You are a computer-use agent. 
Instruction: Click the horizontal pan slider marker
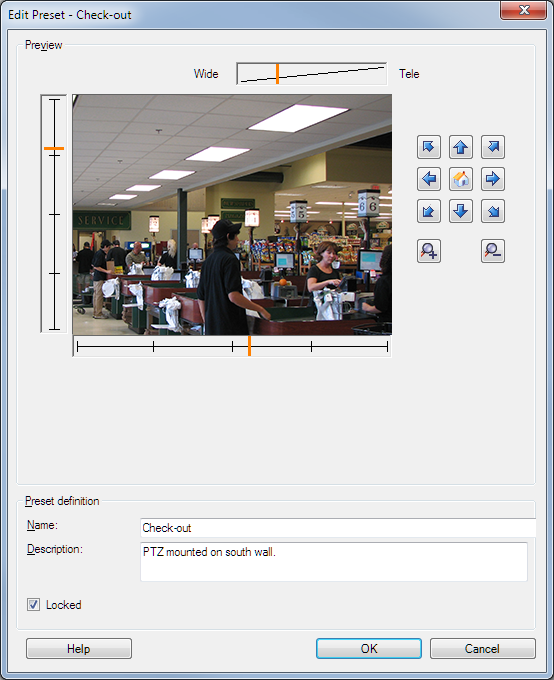pos(249,346)
